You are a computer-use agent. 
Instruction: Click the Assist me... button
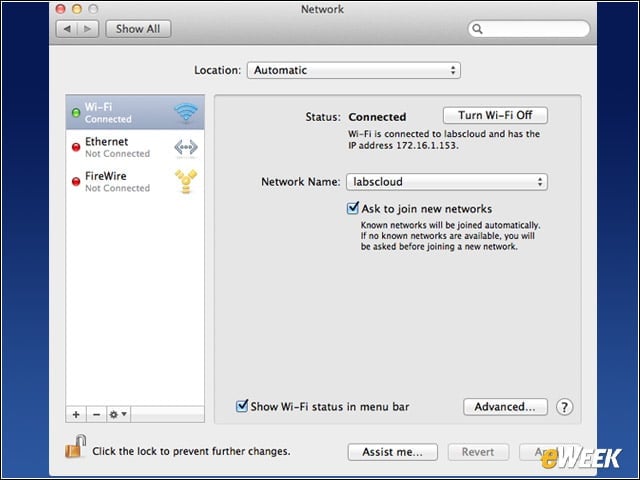coord(393,452)
